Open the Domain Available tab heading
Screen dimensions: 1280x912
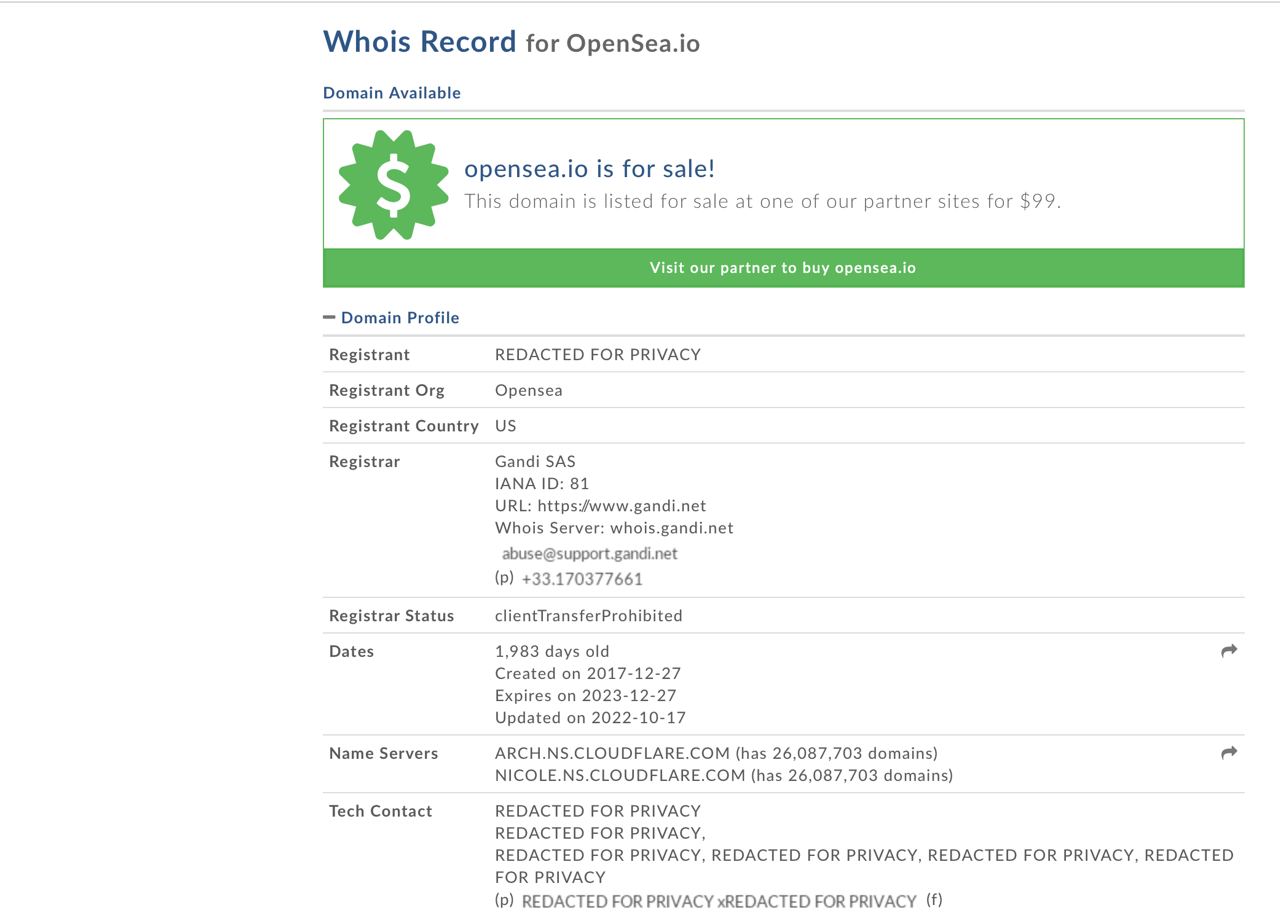point(392,93)
